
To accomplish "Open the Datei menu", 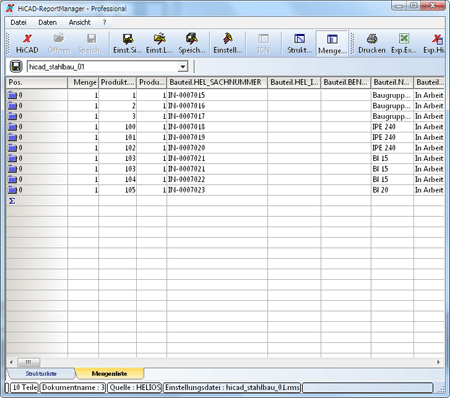I will point(18,22).
